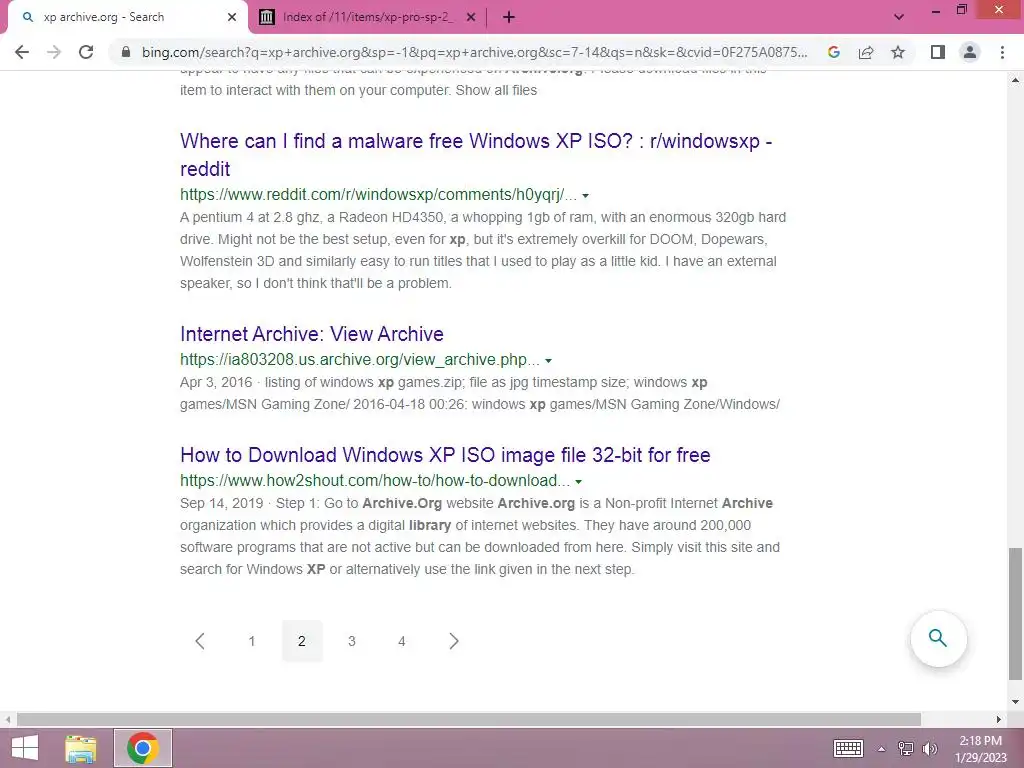1024x768 pixels.
Task: Close the 'Index of /11/items' tab
Action: 471,17
